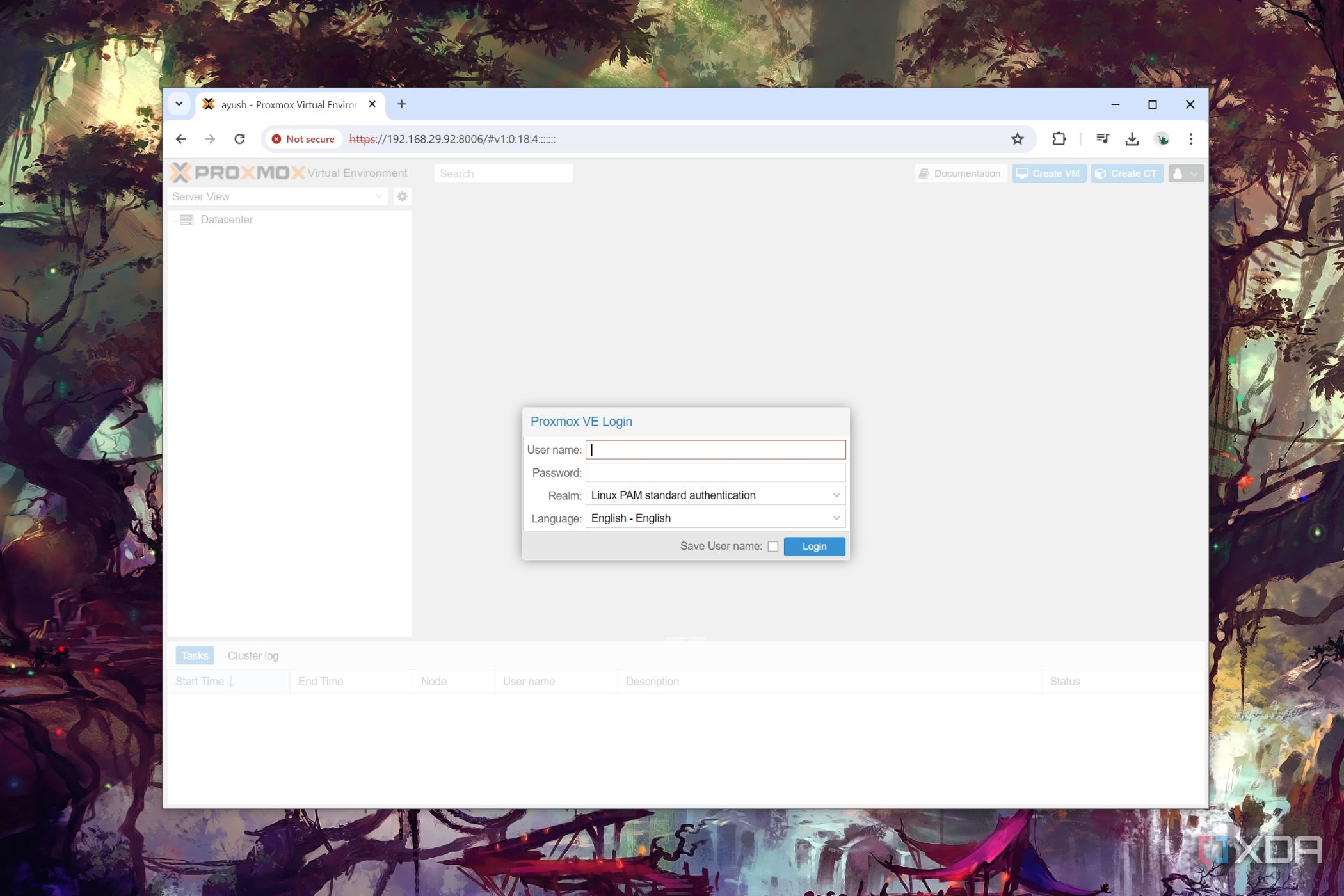
Task: Tick the Save User name checkbox
Action: click(x=773, y=546)
